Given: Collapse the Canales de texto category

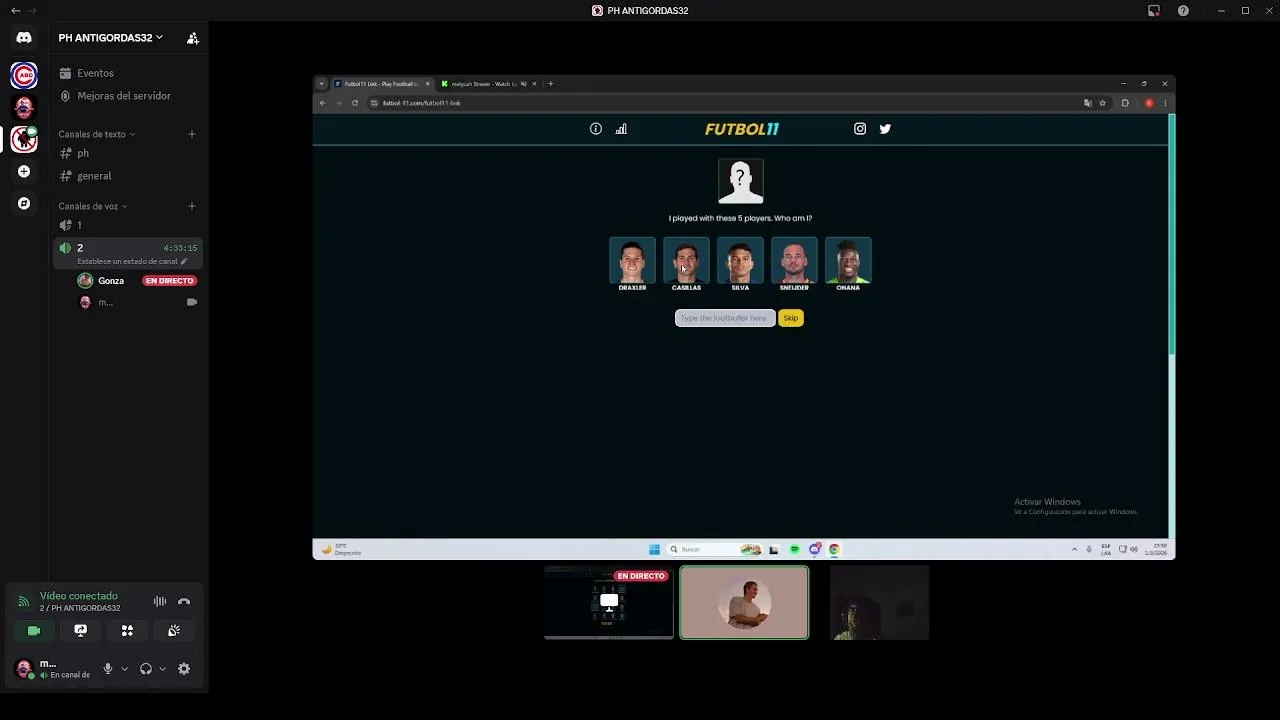Looking at the screenshot, I should [x=96, y=134].
